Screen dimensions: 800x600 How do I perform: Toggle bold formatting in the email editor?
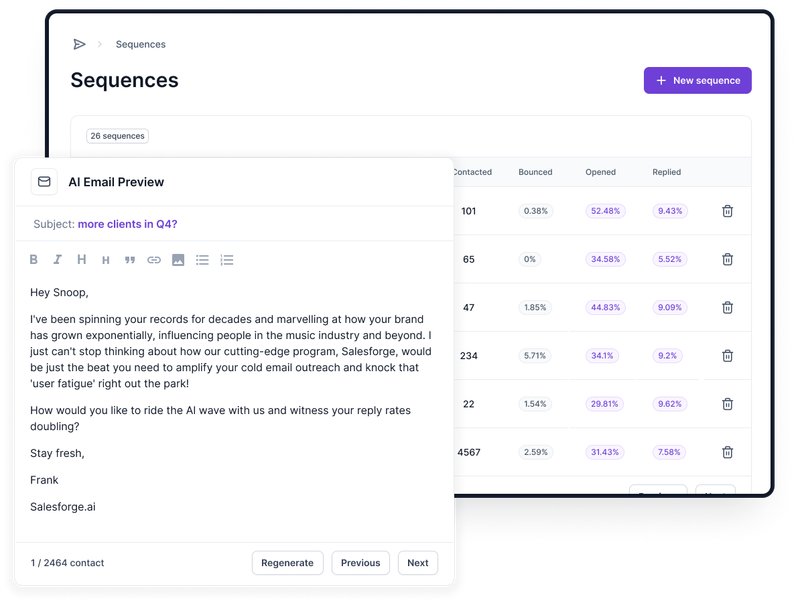(x=36, y=260)
